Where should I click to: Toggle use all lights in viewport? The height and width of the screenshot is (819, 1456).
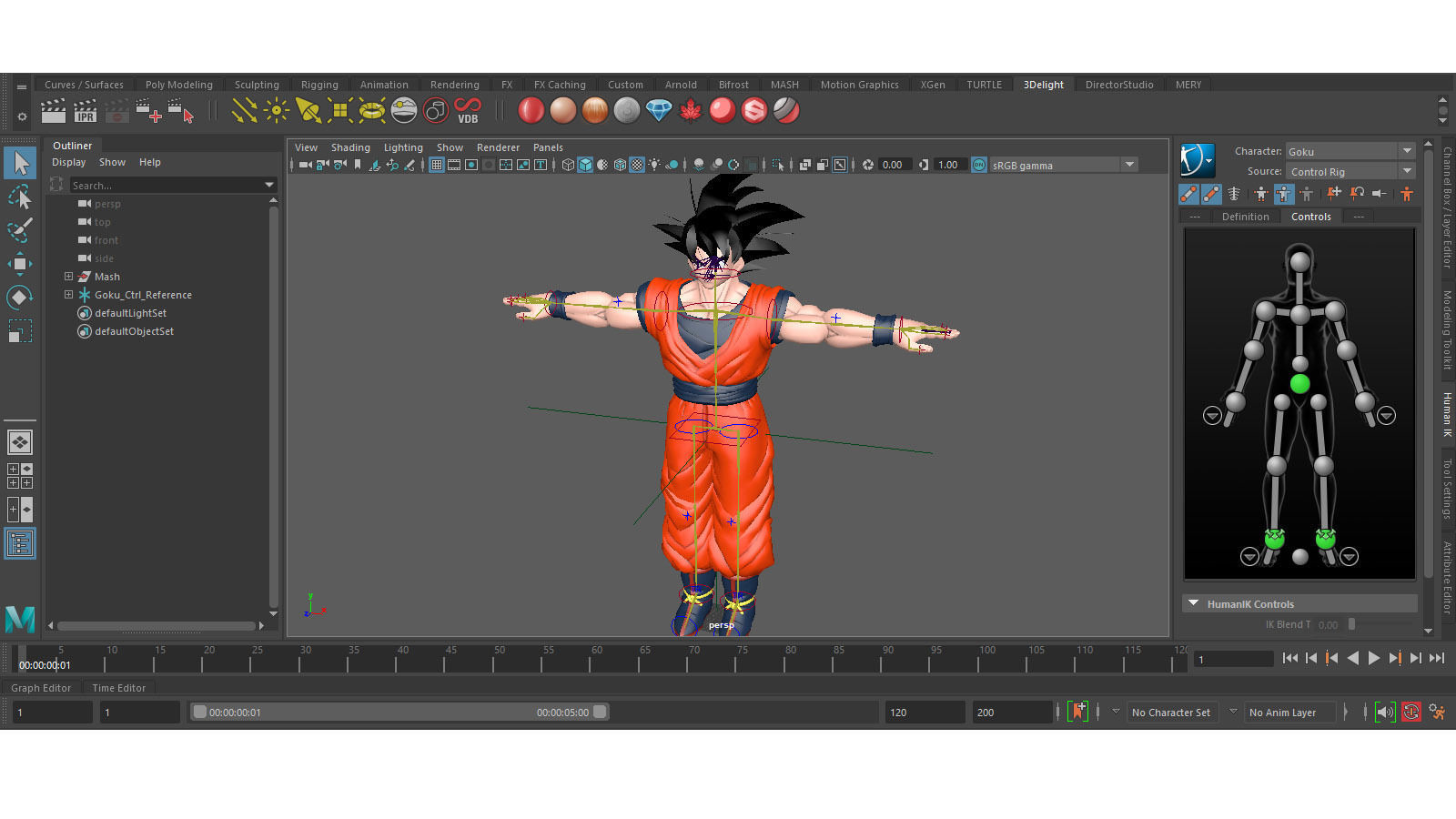coord(654,165)
